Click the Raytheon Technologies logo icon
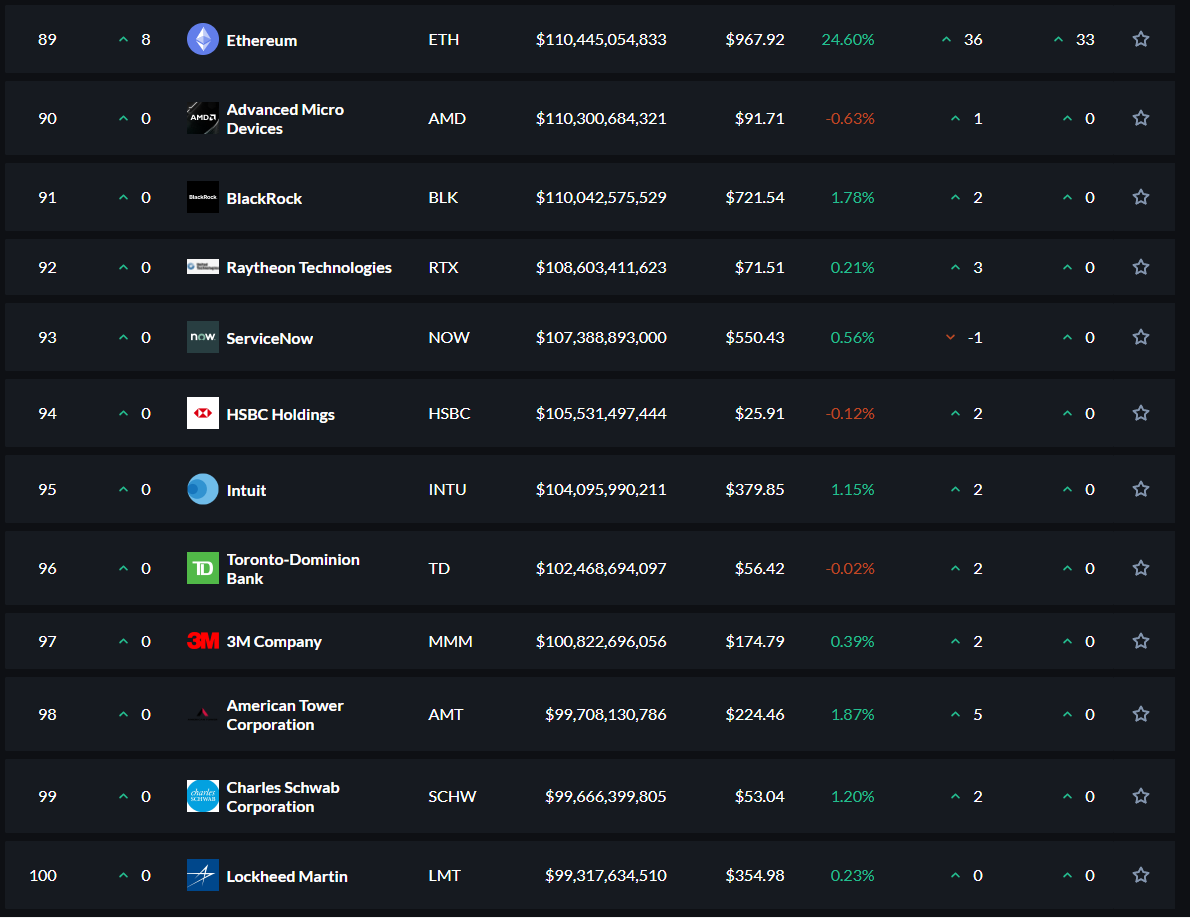The width and height of the screenshot is (1190, 918). pos(203,267)
